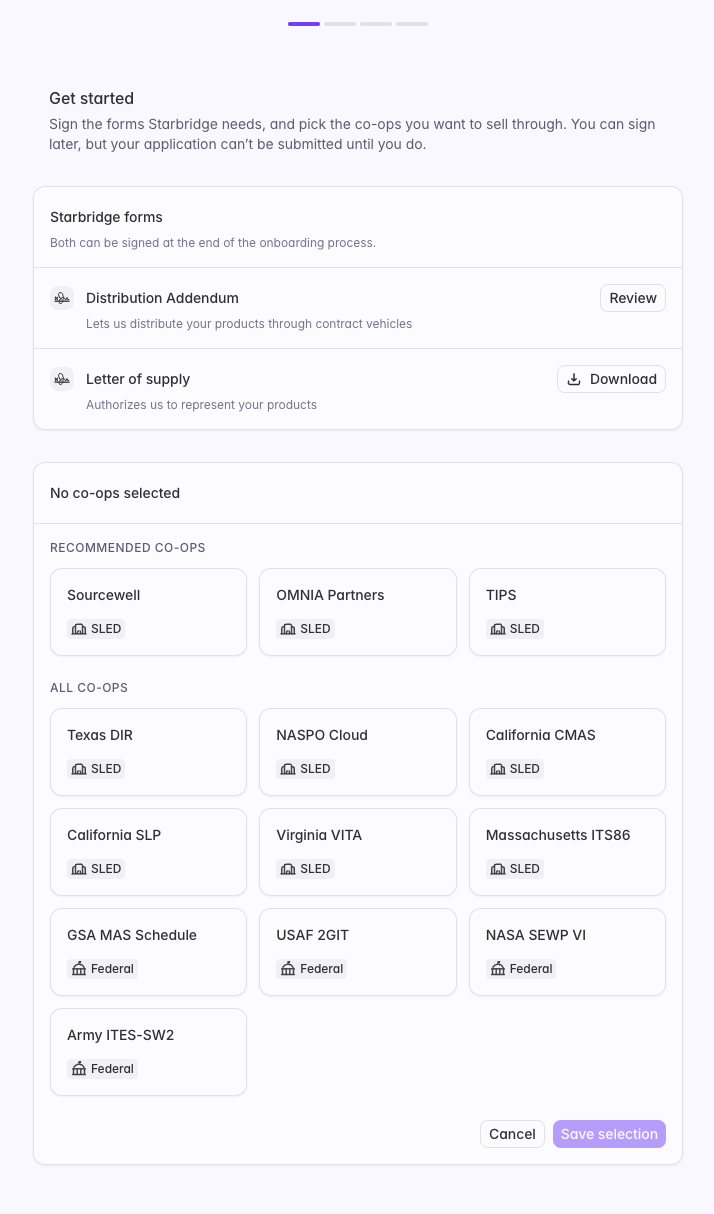This screenshot has width=714, height=1214.
Task: Click the fourth onboarding progress step
Action: pos(412,24)
